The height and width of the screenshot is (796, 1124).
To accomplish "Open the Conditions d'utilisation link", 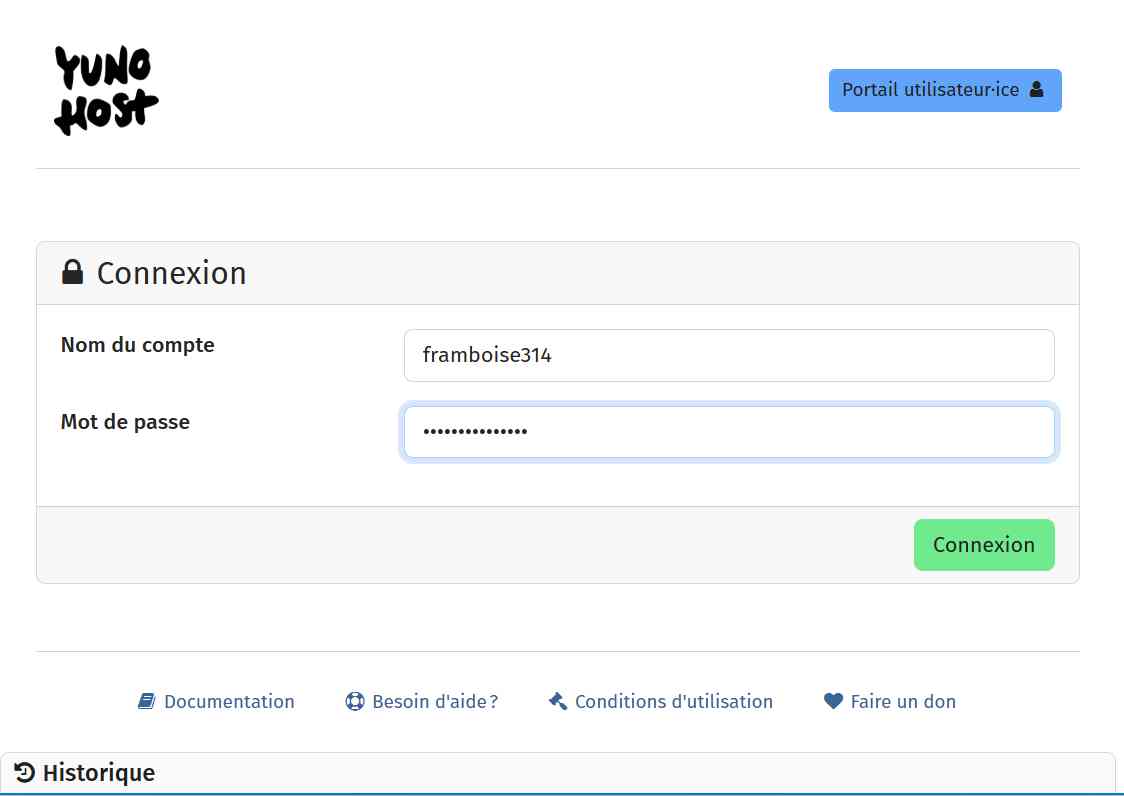I will point(674,702).
